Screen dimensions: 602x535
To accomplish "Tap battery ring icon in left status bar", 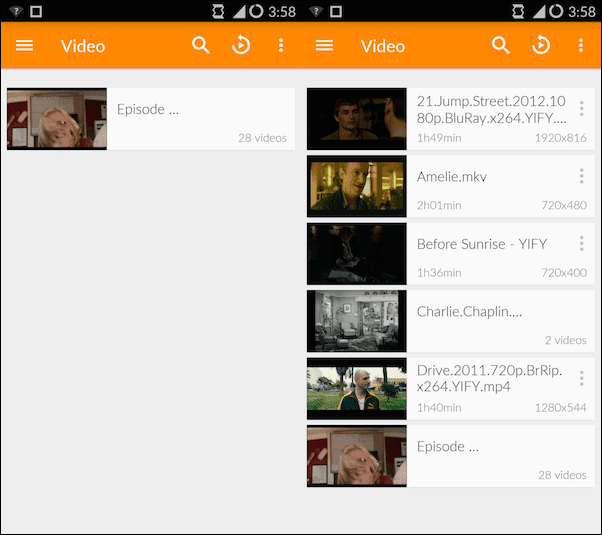I will [256, 12].
